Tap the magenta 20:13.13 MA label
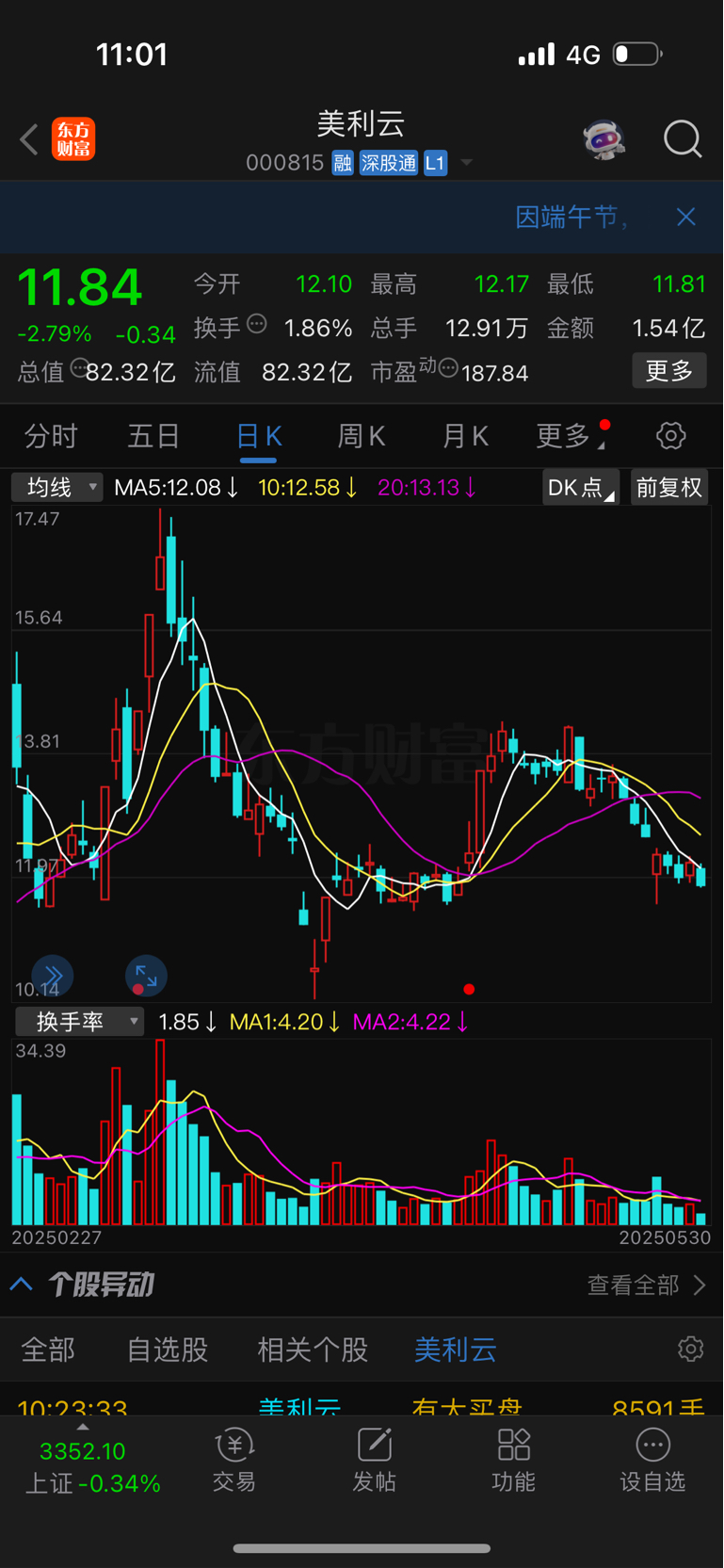 (427, 488)
